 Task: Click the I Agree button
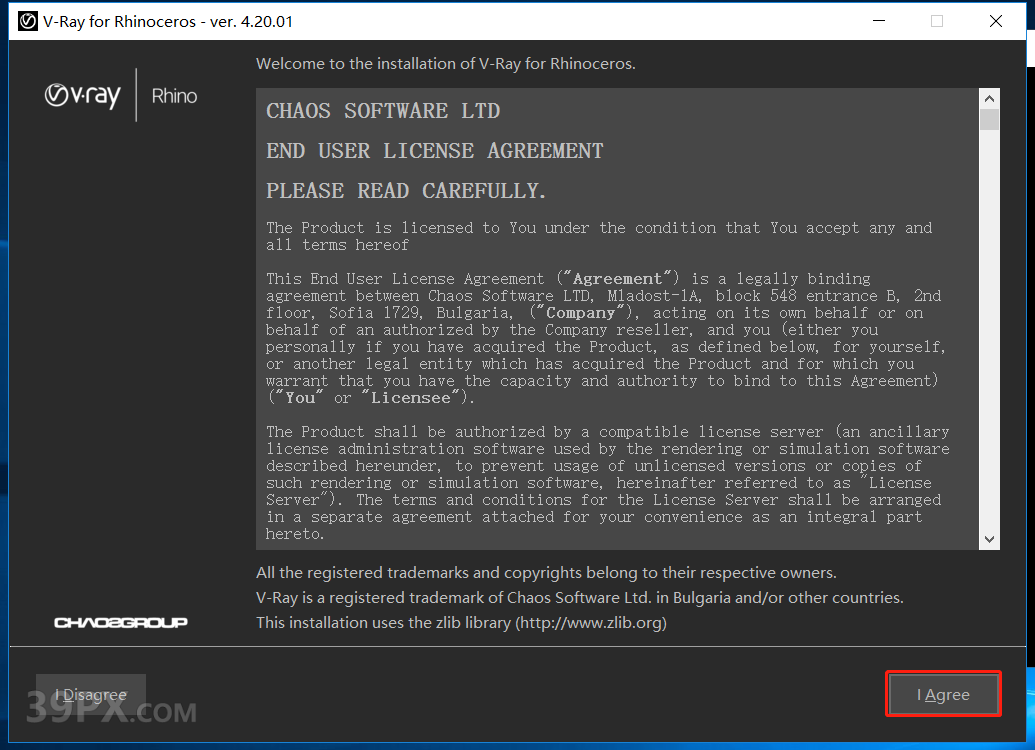(x=943, y=694)
